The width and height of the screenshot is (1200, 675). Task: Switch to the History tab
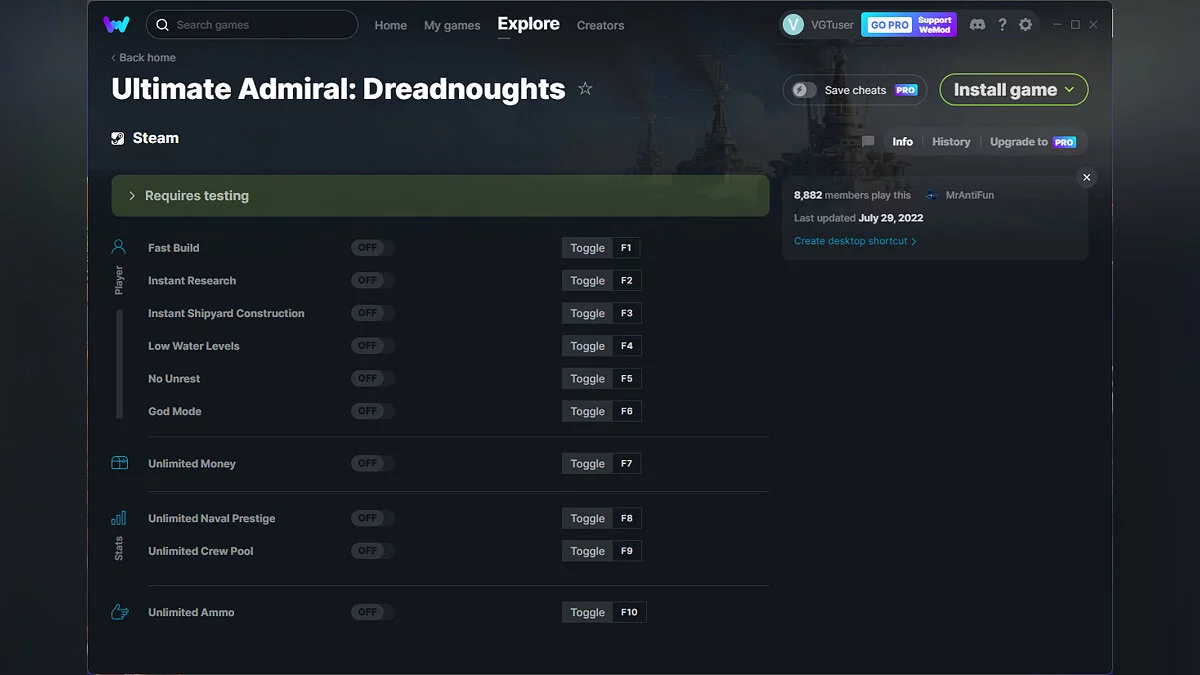[x=950, y=141]
